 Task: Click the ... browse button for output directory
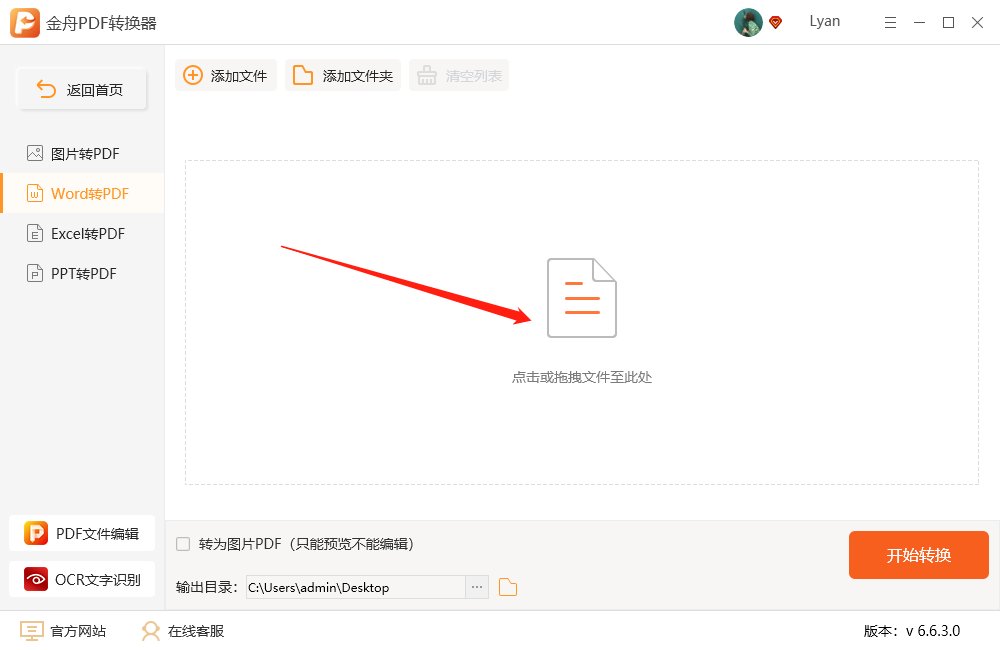(477, 587)
